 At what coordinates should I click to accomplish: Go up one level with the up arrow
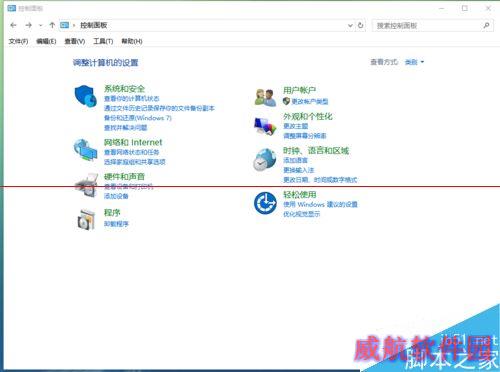[x=52, y=25]
